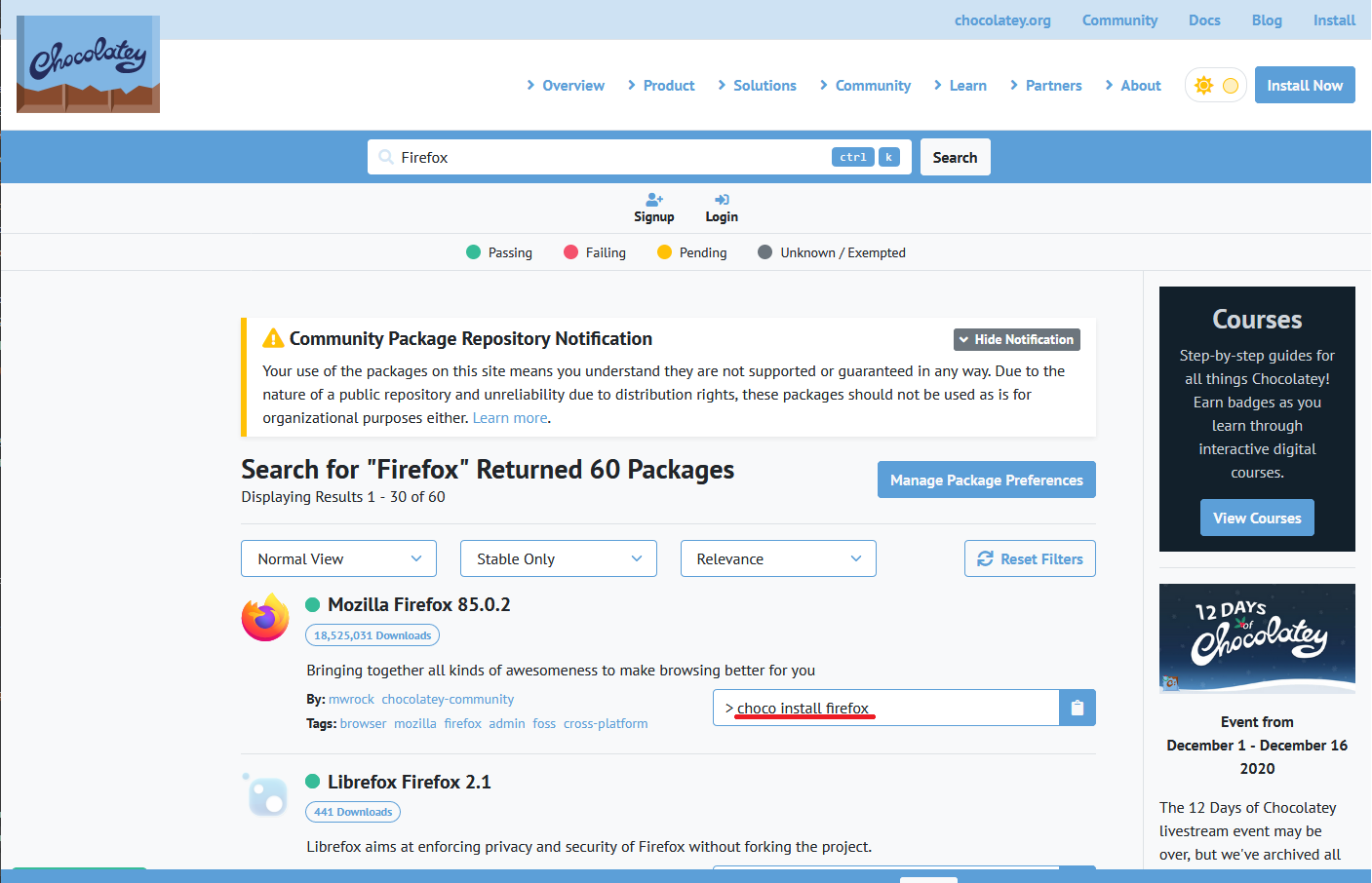
Task: Click the Reset Filters button
Action: click(x=1030, y=558)
